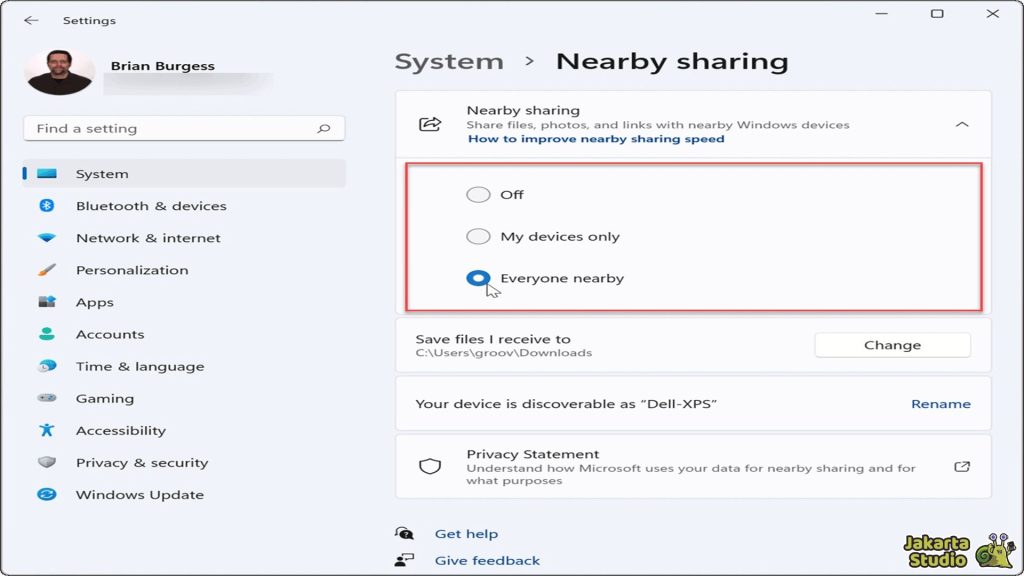Click the Change save location button
This screenshot has width=1024, height=576.
[x=892, y=345]
